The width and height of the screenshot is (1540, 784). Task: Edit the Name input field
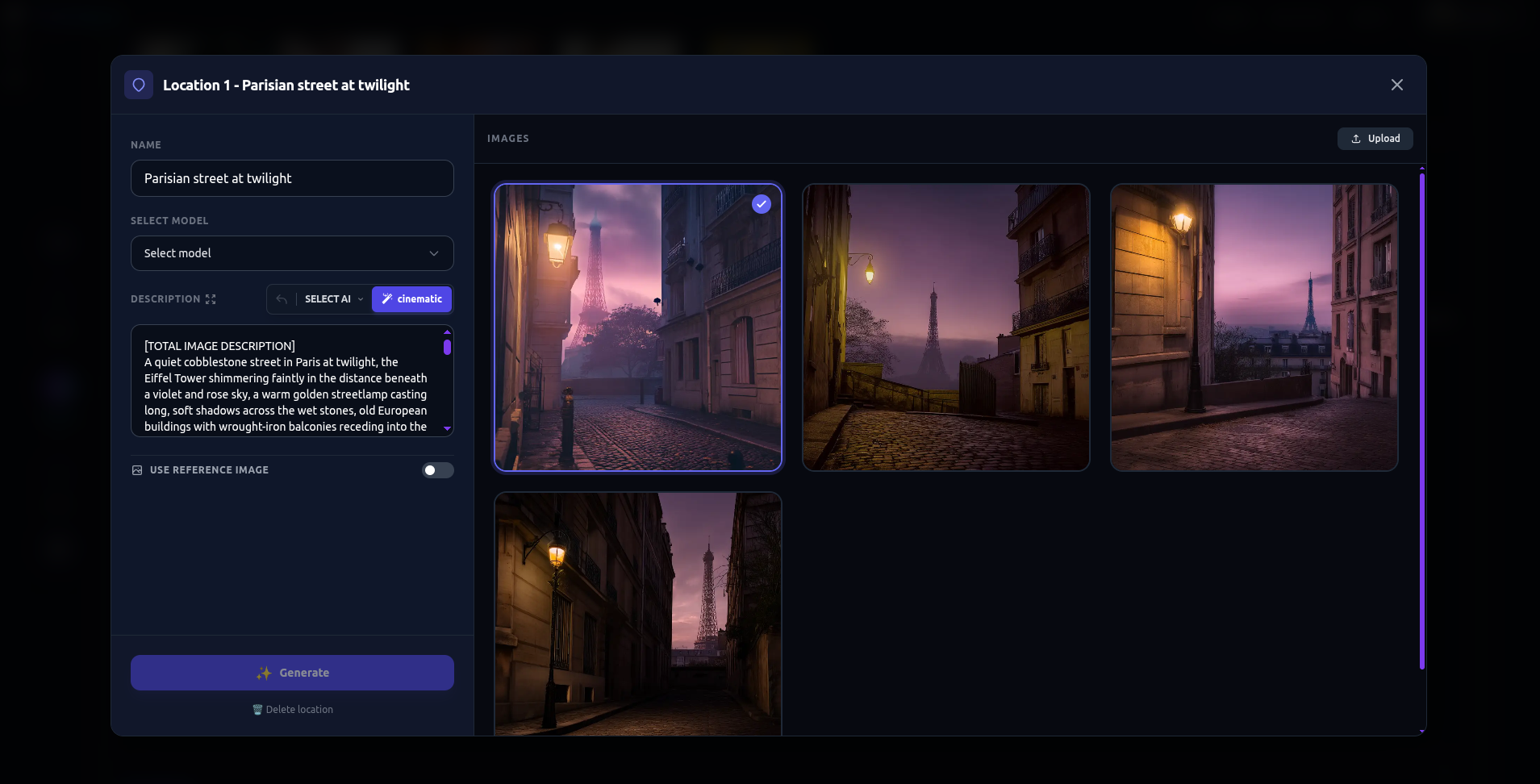click(x=292, y=178)
